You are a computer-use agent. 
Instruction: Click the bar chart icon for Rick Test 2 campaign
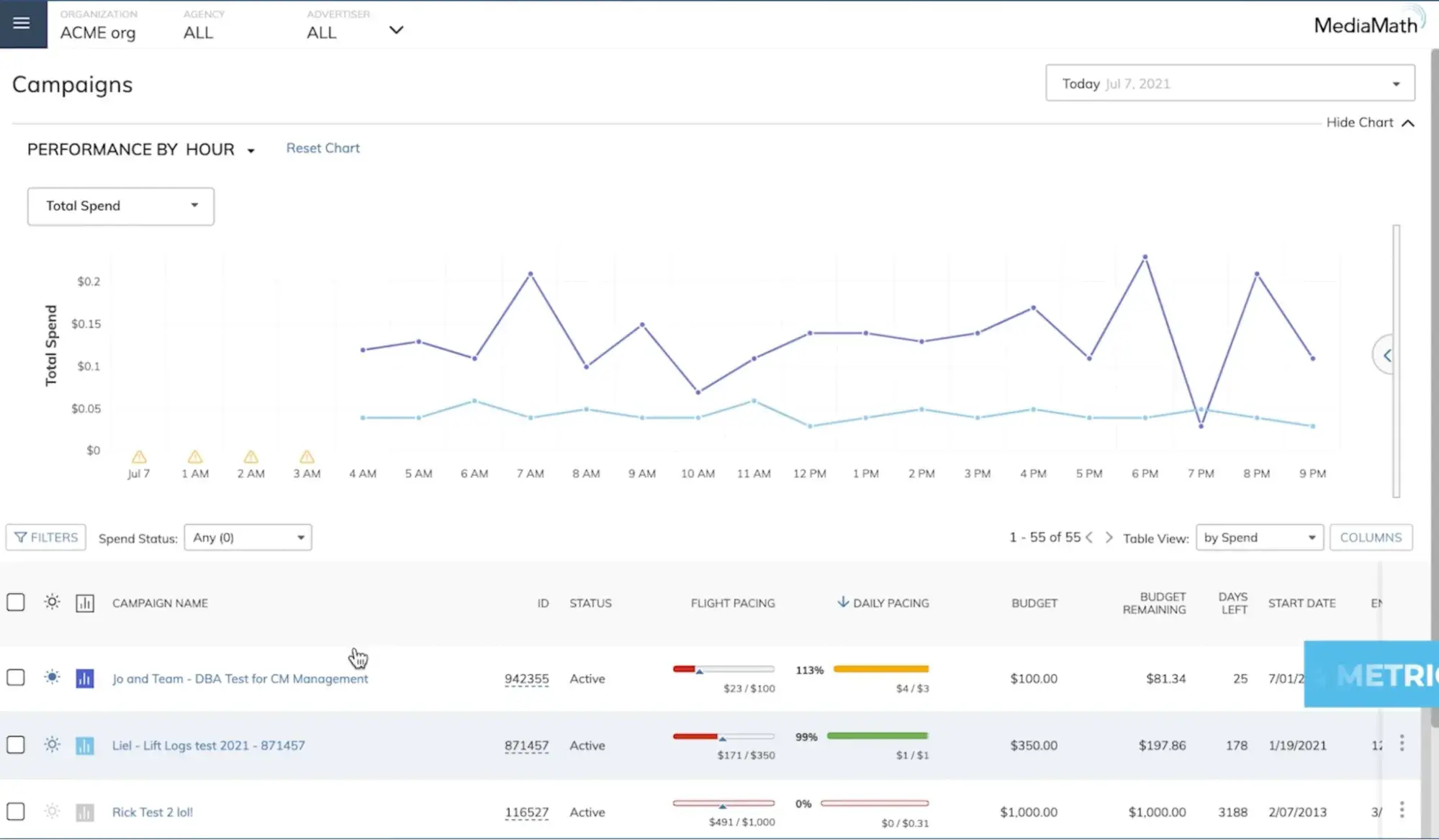pyautogui.click(x=85, y=811)
